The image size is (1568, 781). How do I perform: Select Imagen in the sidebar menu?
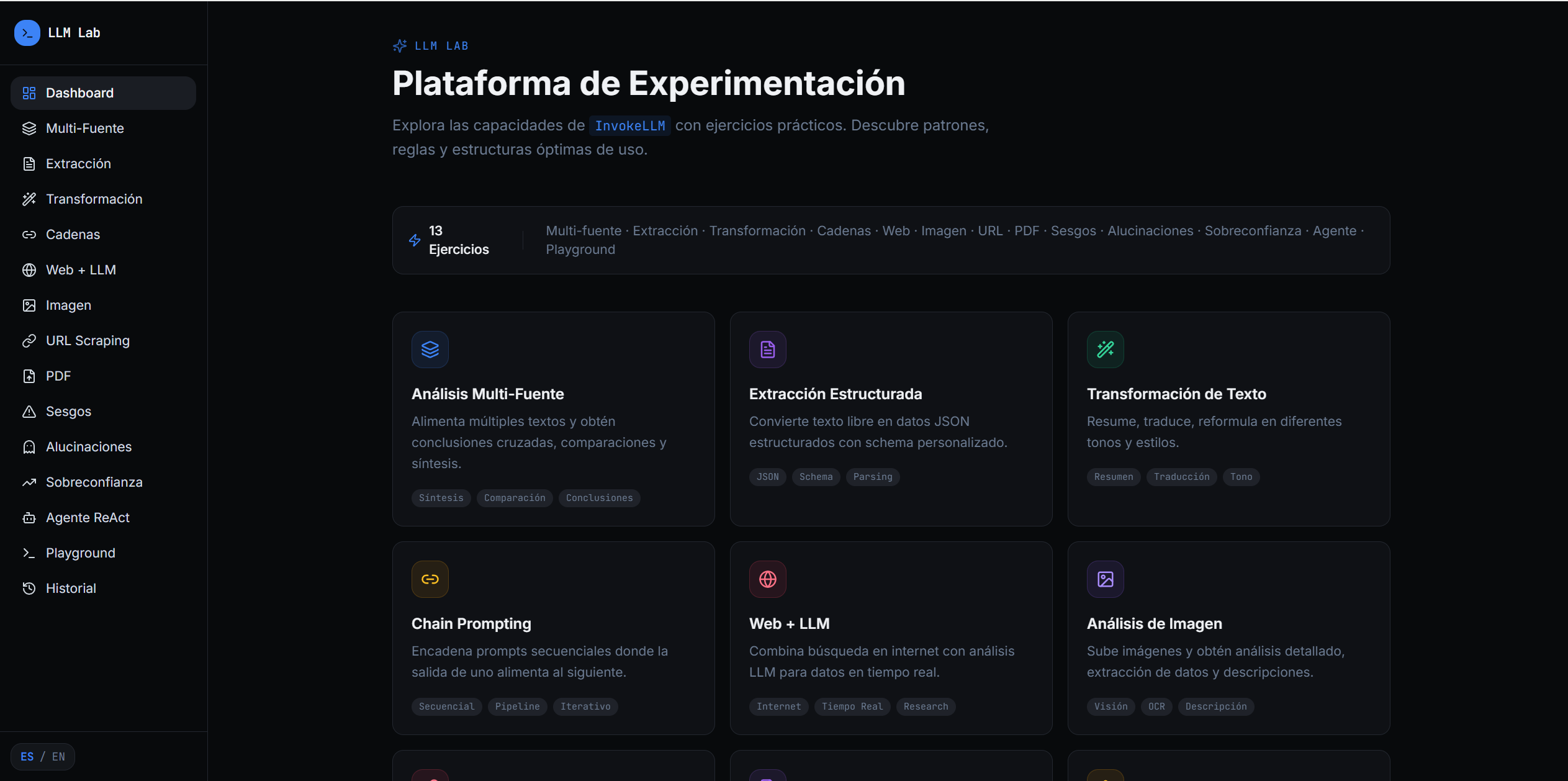(x=103, y=305)
